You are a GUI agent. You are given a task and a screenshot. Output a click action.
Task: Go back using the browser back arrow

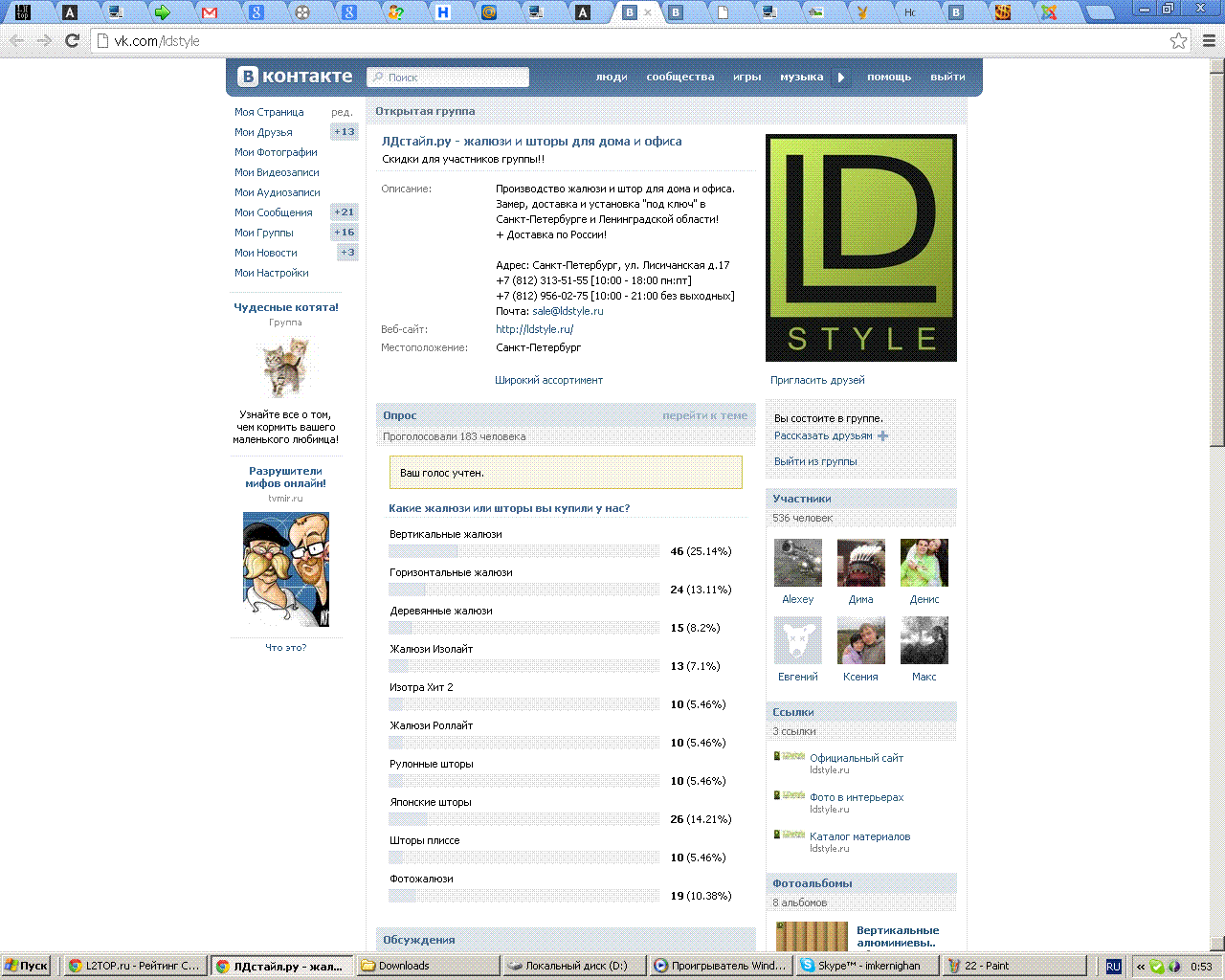(17, 41)
